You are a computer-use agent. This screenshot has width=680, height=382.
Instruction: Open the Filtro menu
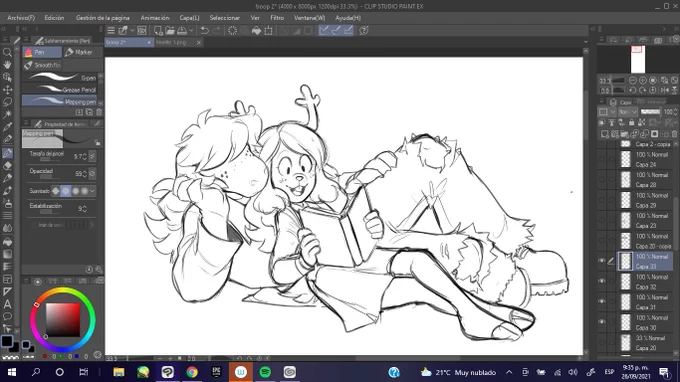point(277,18)
